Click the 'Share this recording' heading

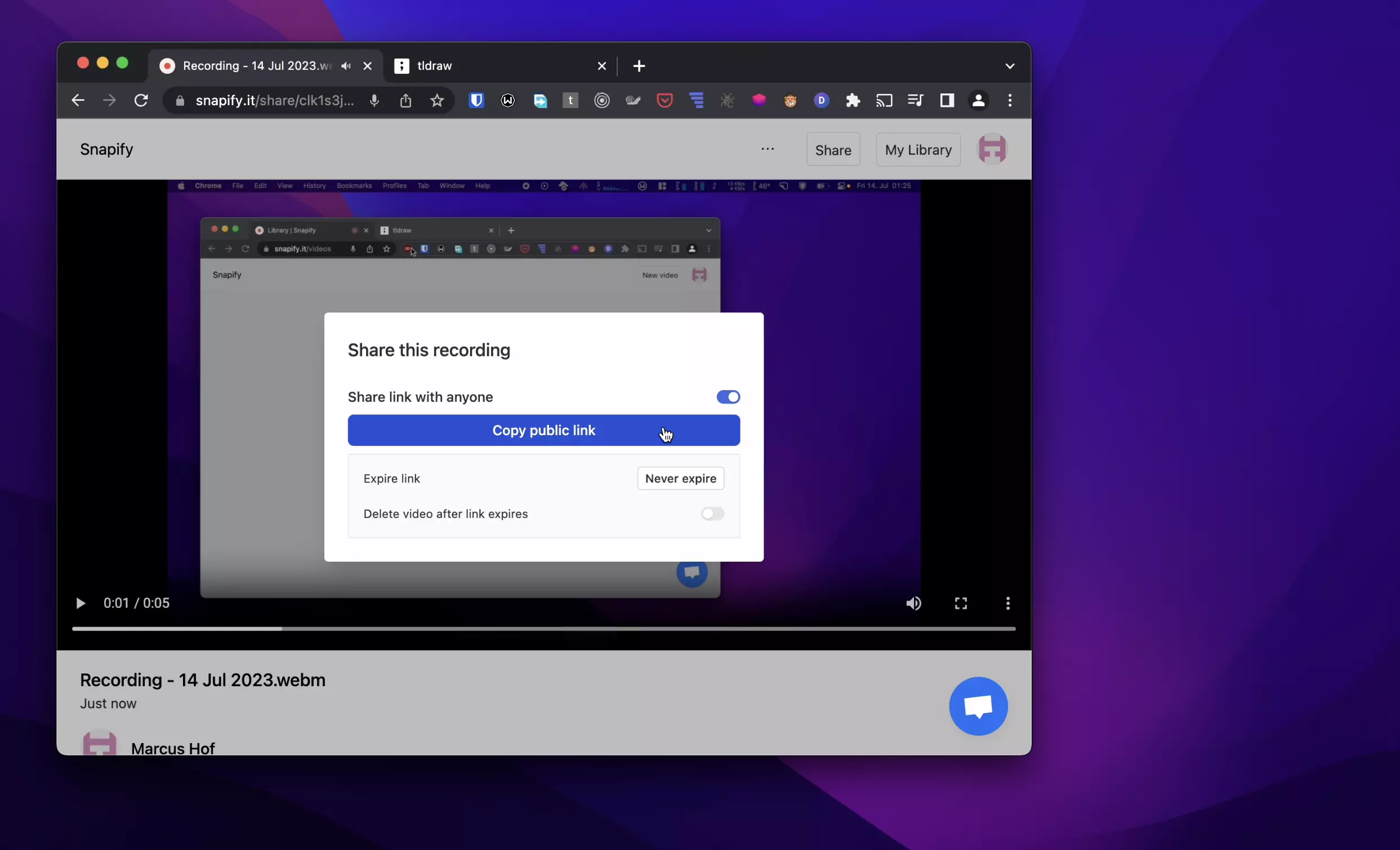coord(429,350)
